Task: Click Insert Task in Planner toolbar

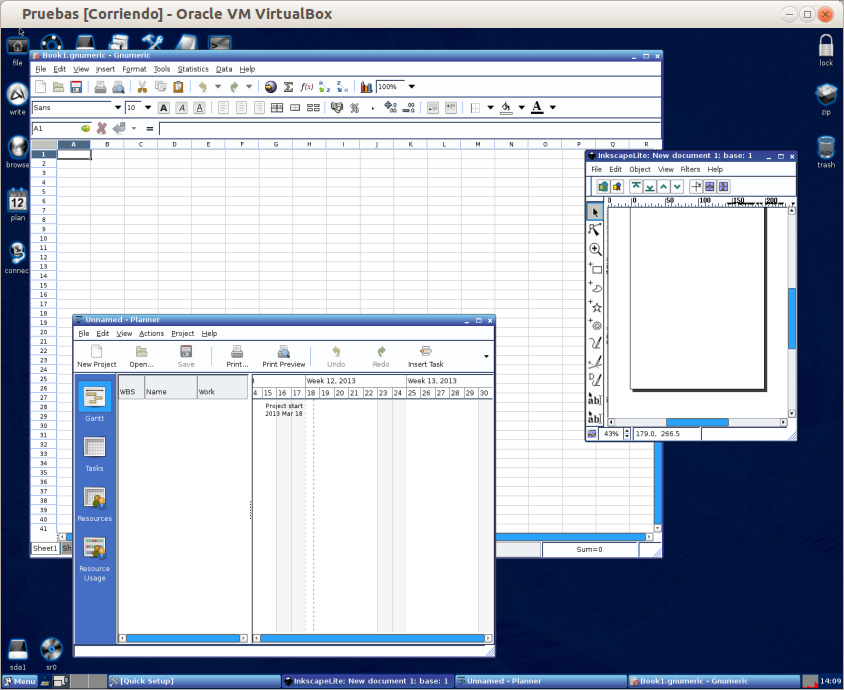Action: [425, 357]
